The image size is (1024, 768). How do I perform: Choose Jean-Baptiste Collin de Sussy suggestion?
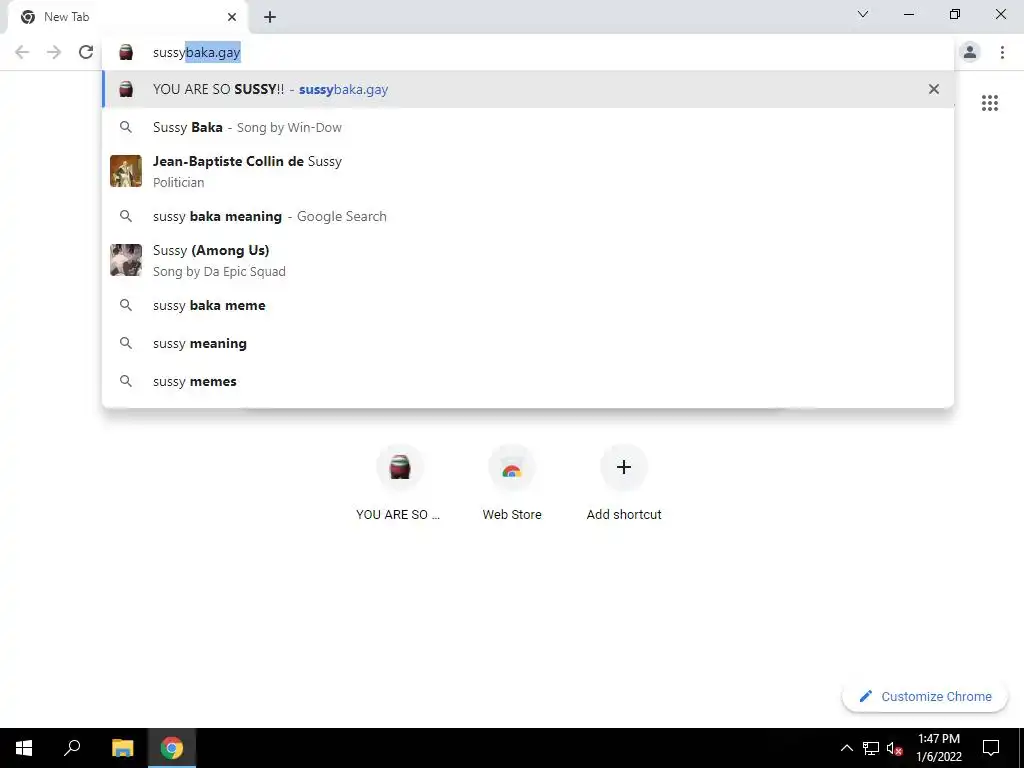pos(528,171)
